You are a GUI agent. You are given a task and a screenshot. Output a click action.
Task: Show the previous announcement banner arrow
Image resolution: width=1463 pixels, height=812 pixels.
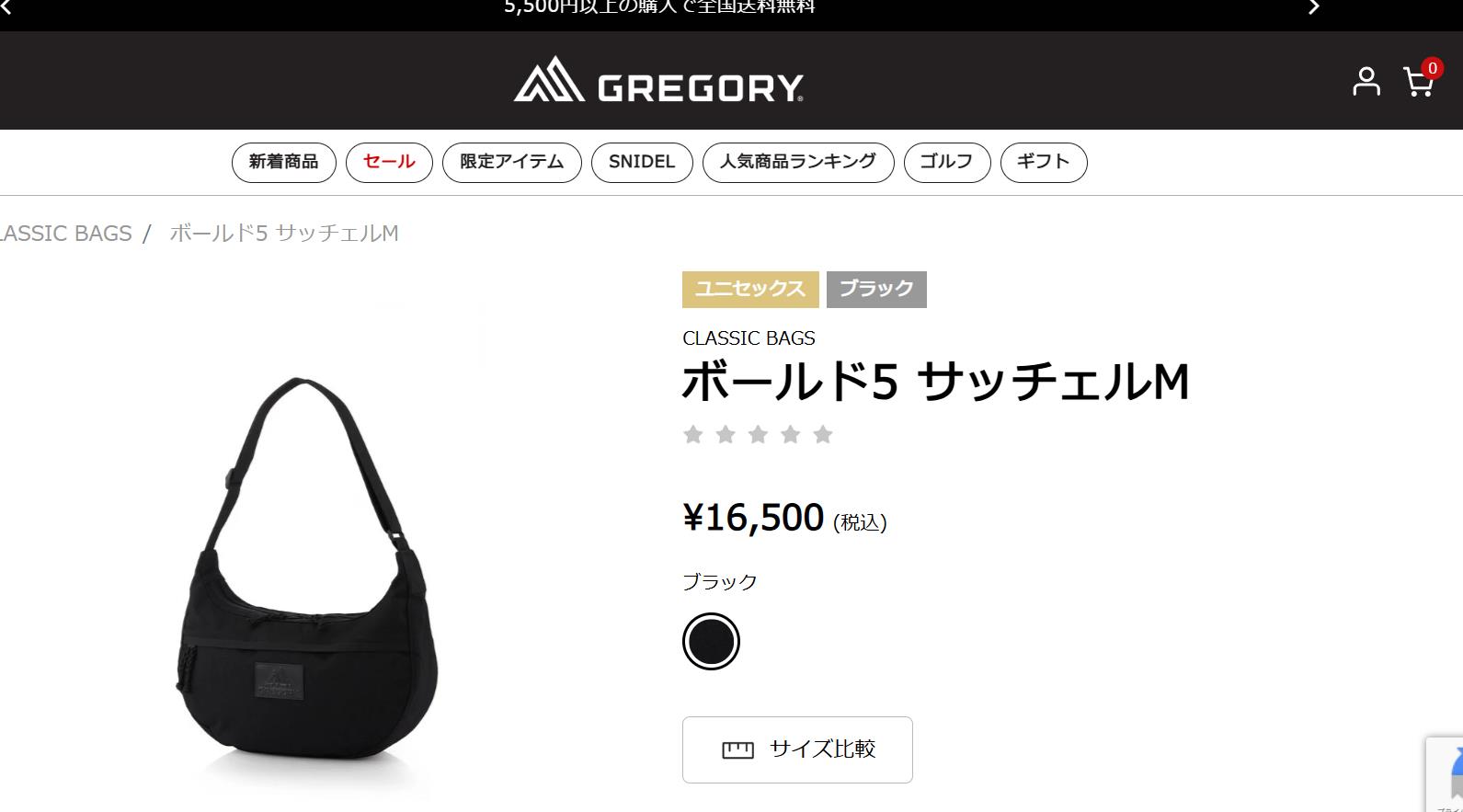(6, 7)
